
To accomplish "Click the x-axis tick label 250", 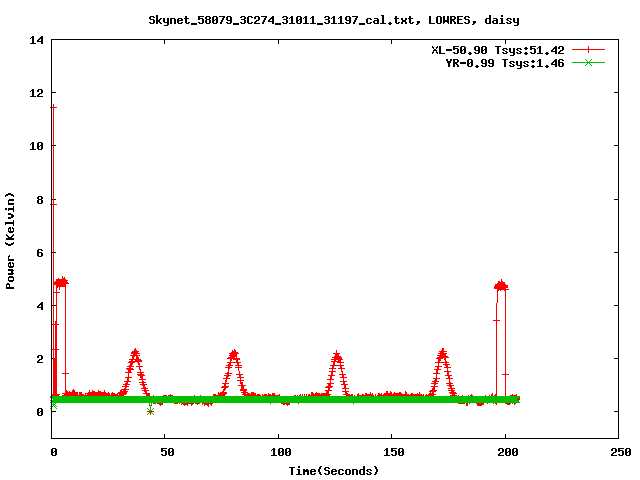I will [x=621, y=452].
